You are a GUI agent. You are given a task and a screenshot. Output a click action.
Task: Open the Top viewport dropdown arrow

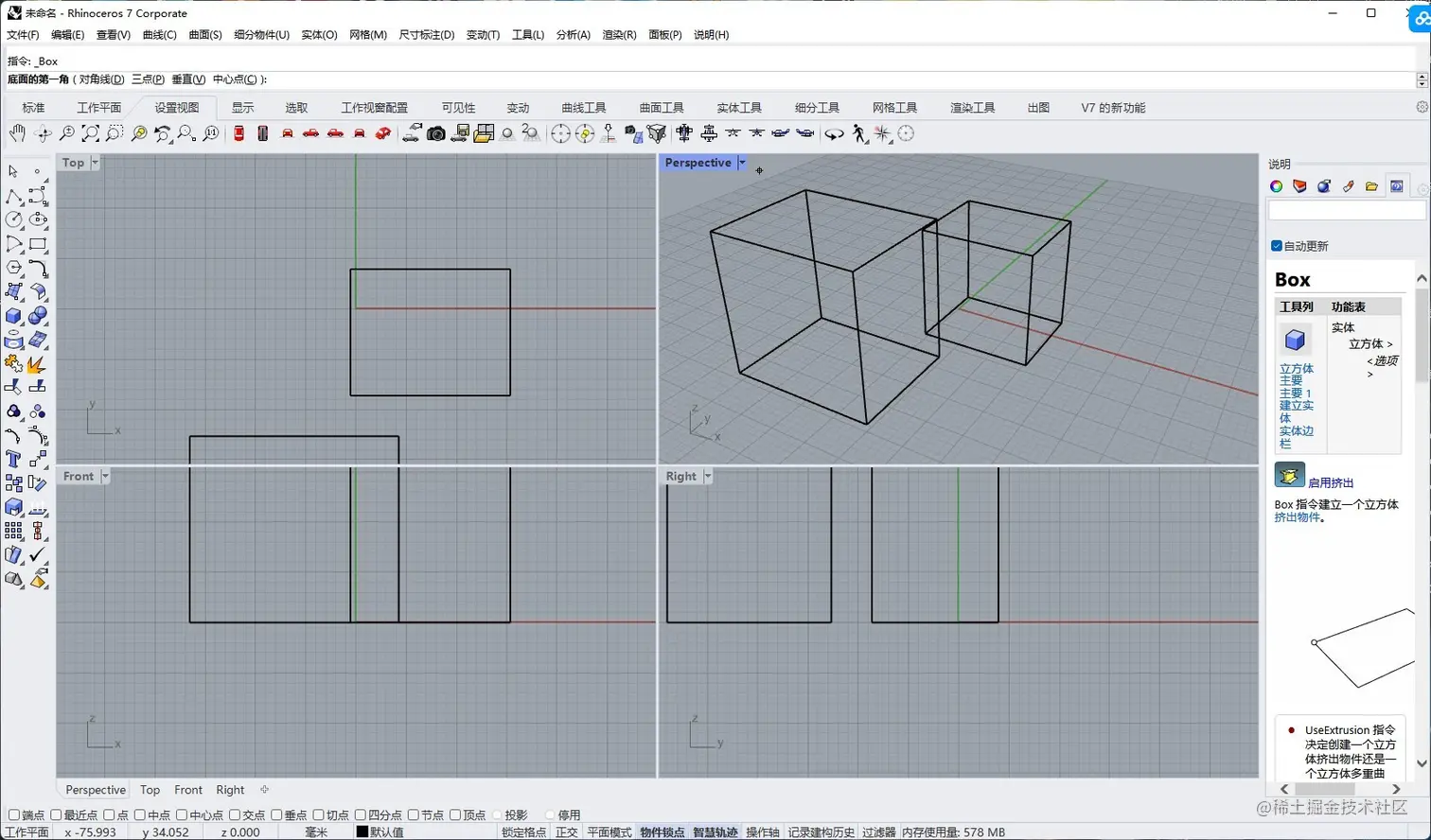pos(95,163)
